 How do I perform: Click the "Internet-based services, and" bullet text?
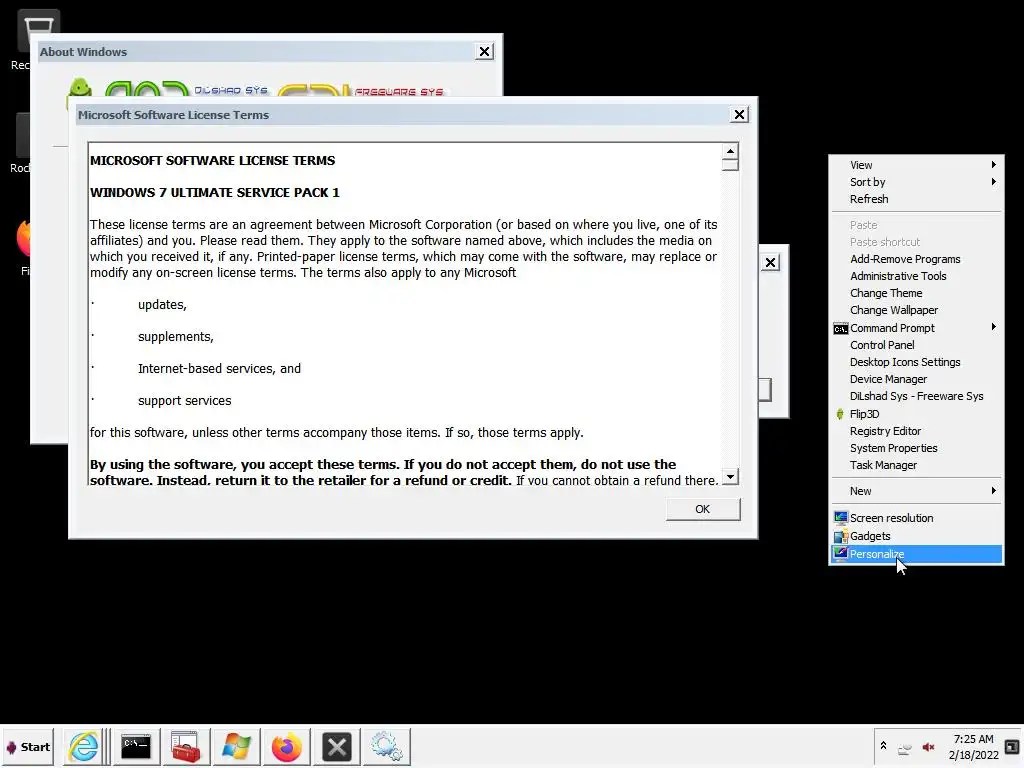[219, 369]
